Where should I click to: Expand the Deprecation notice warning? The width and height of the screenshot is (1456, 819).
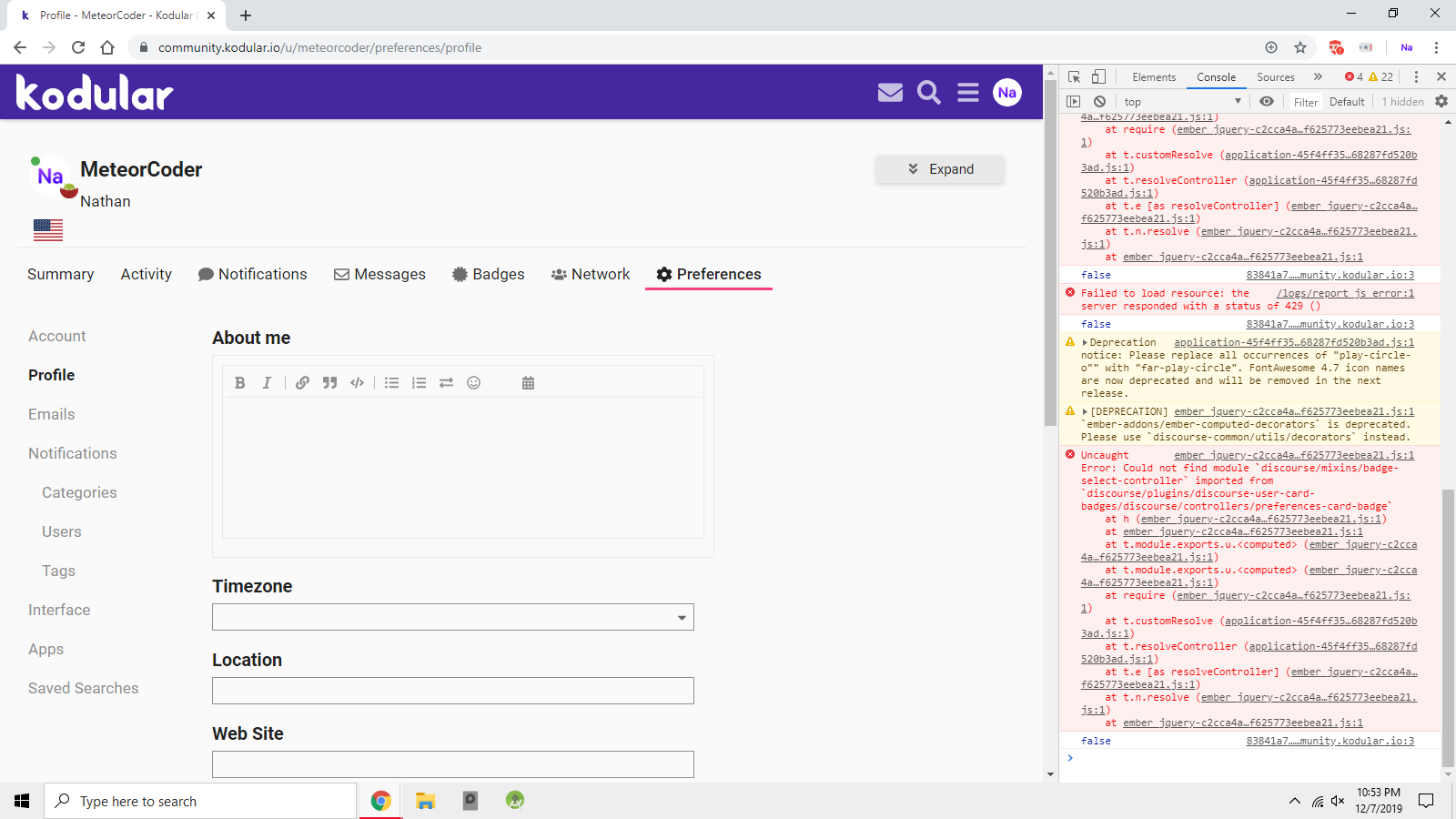[x=1085, y=343]
